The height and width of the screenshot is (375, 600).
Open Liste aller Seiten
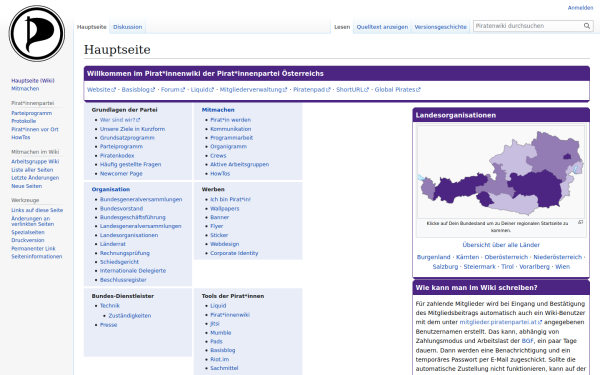32,170
